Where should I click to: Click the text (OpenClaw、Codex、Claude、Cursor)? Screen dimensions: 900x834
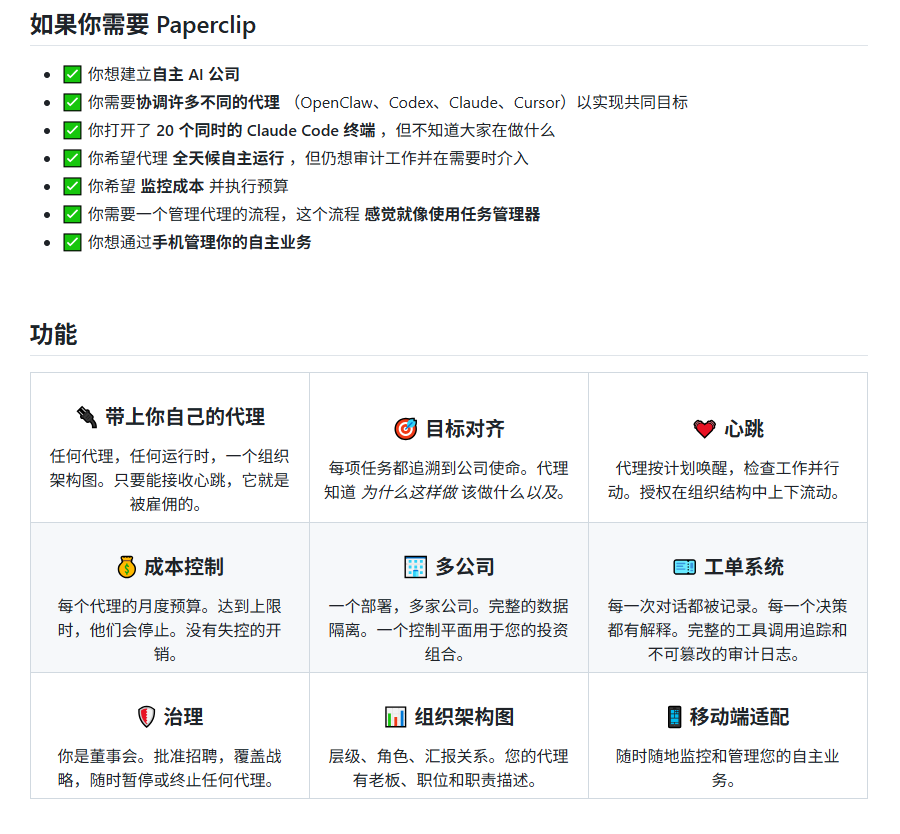pyautogui.click(x=430, y=103)
